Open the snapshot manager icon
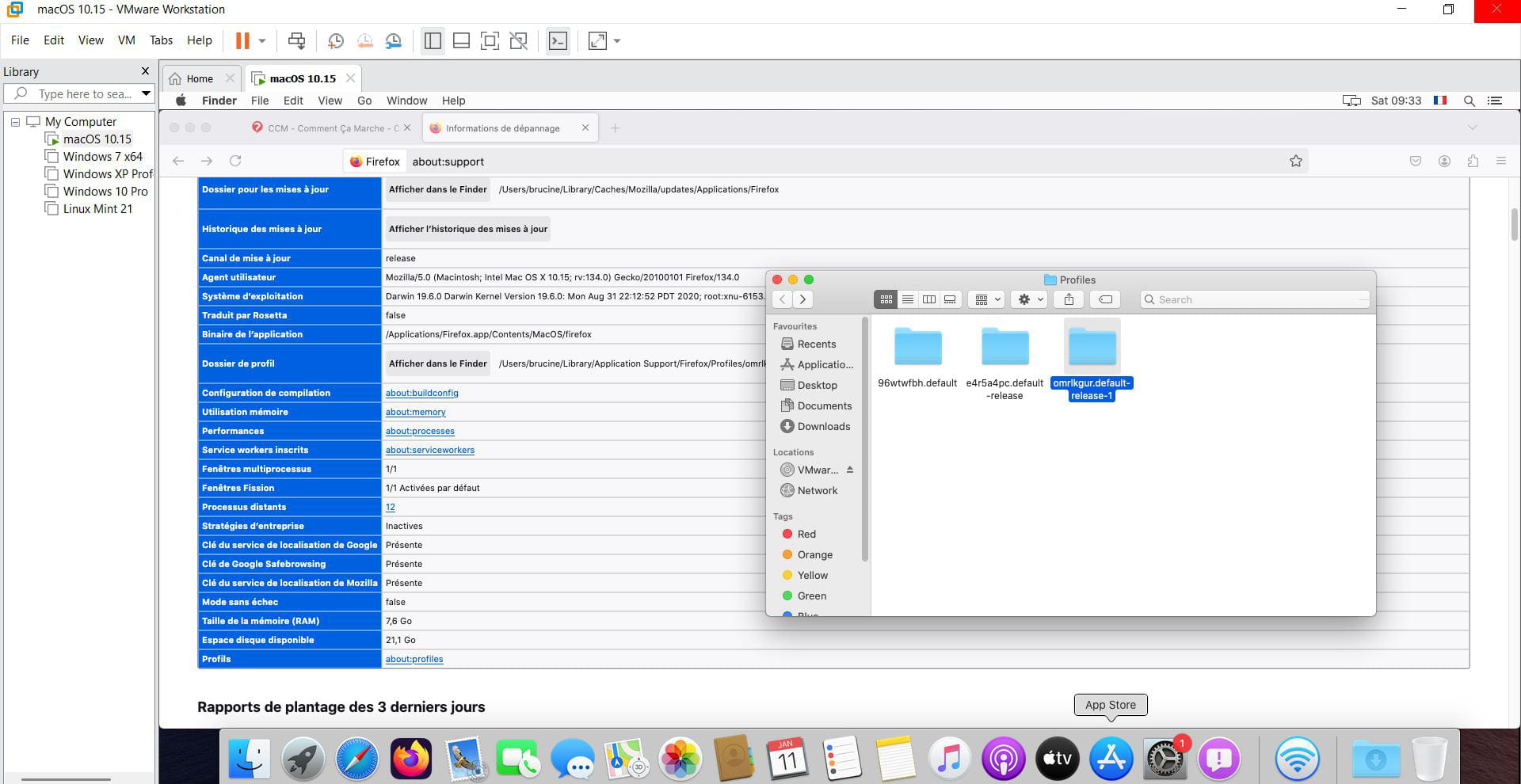The image size is (1521, 784). click(394, 40)
